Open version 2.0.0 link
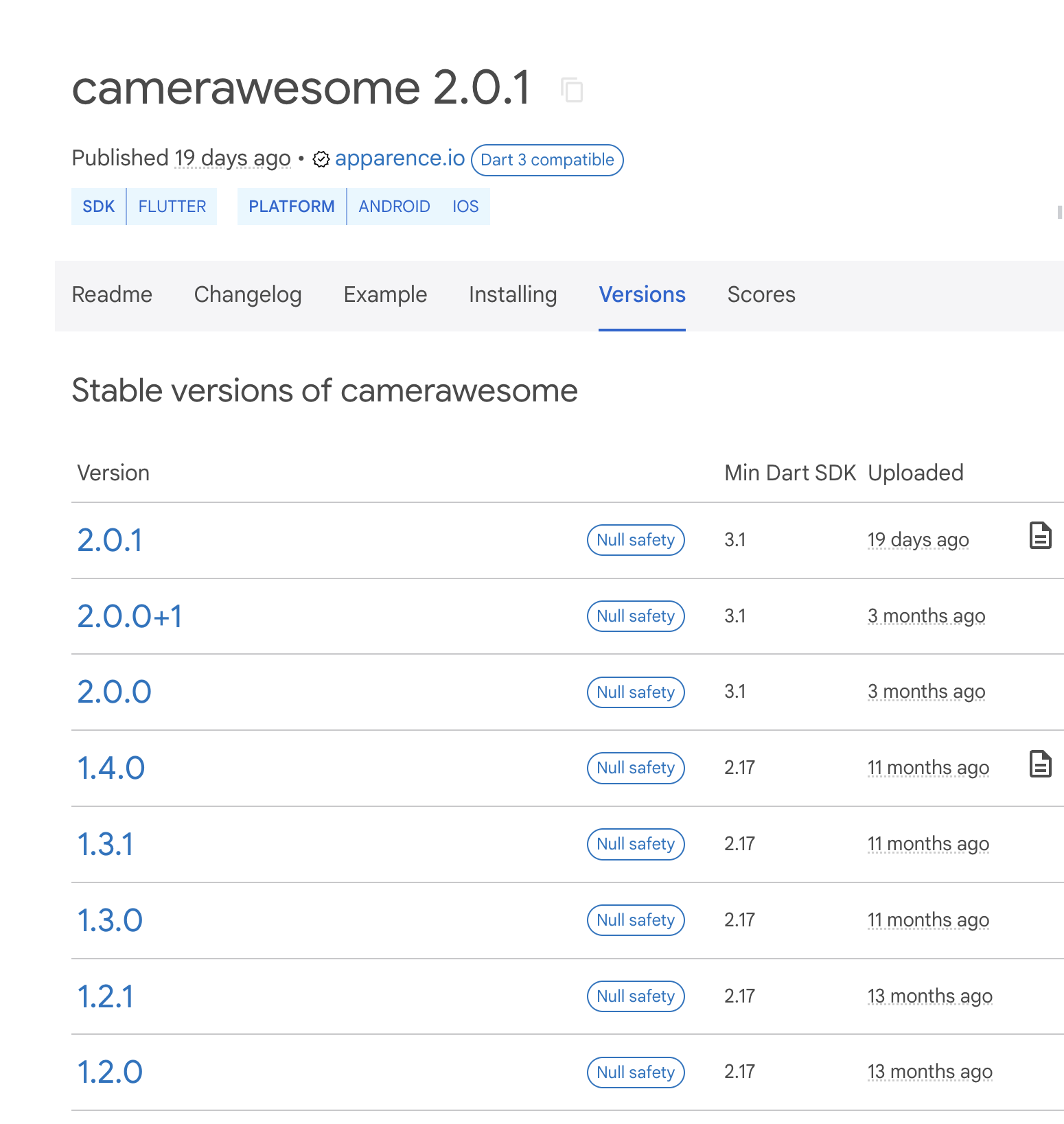The height and width of the screenshot is (1124, 1064). pos(114,692)
